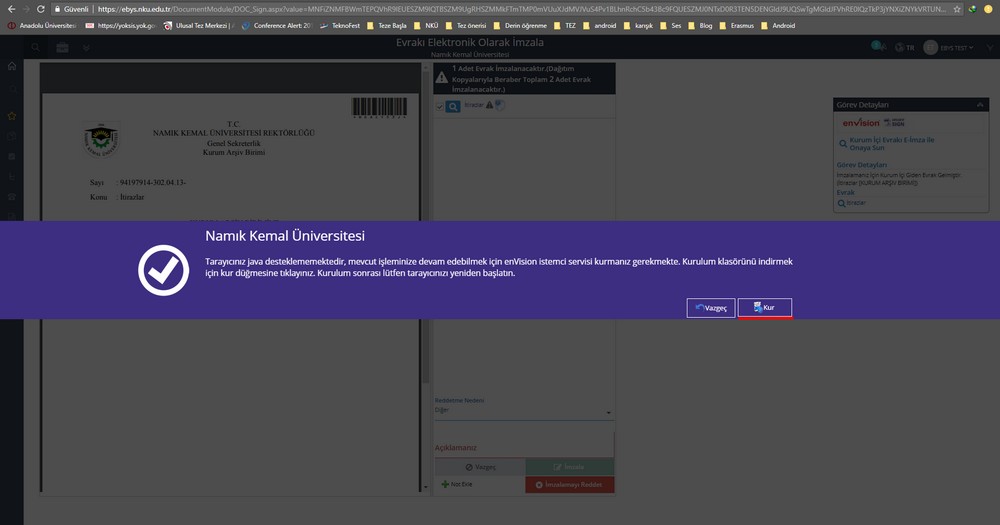Click the browser profile avatar icon
Screen dimensions: 1000x525
(x=989, y=9)
